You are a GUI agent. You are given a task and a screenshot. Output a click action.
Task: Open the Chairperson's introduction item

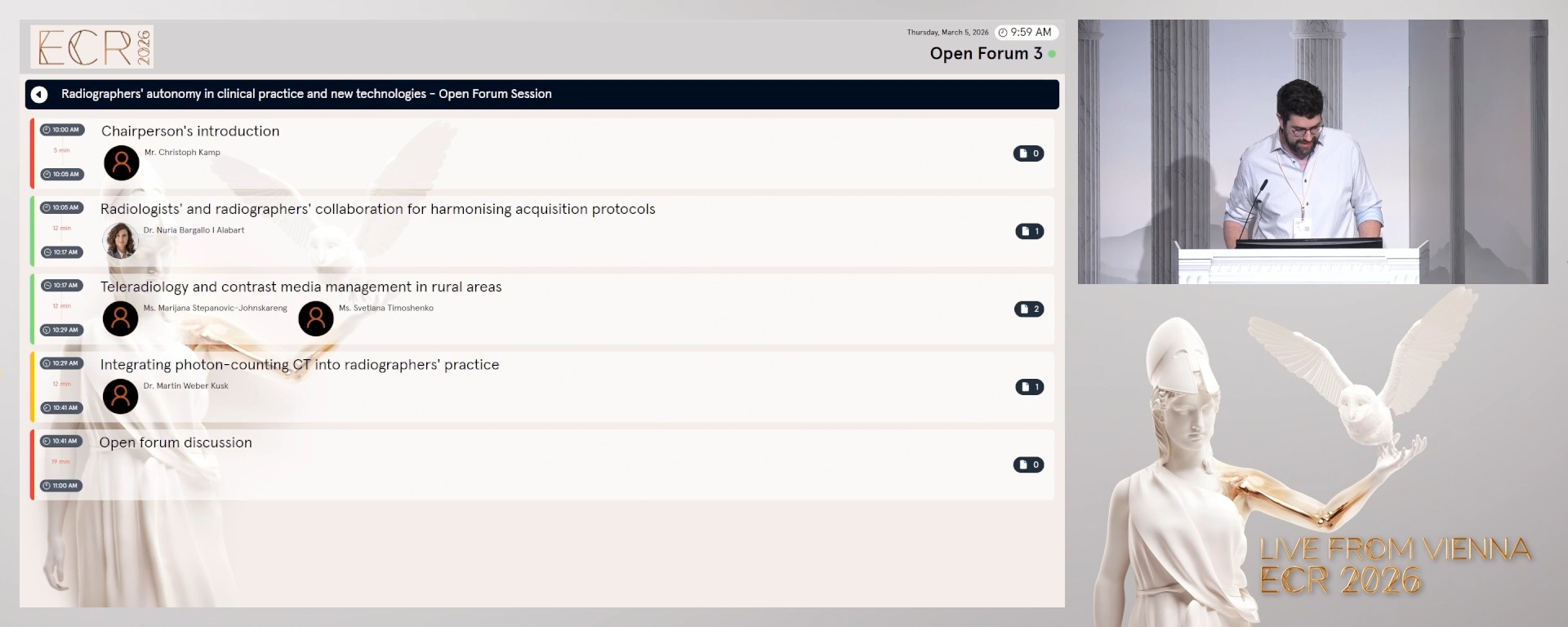click(190, 131)
